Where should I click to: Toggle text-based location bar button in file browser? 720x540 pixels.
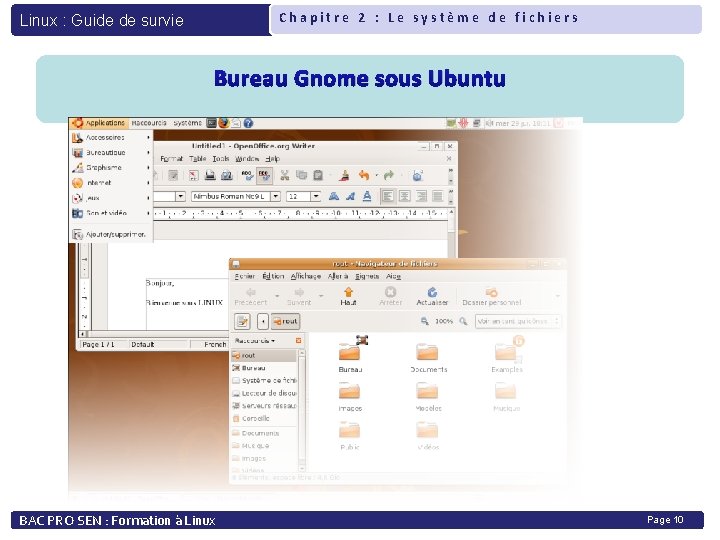[242, 321]
